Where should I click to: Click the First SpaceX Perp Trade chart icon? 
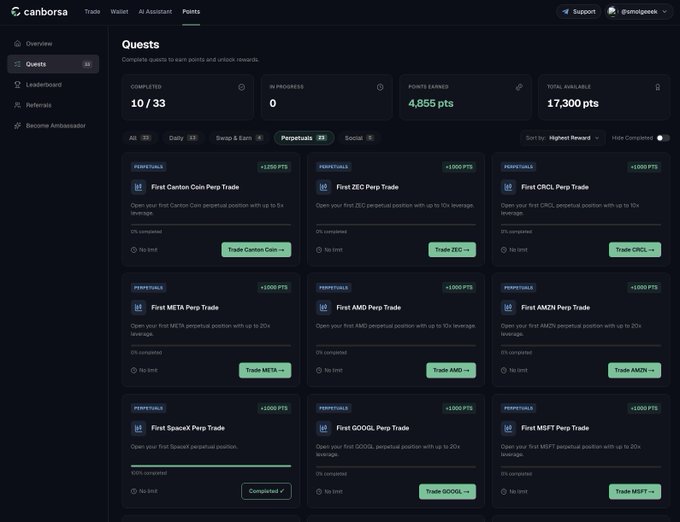(x=138, y=428)
